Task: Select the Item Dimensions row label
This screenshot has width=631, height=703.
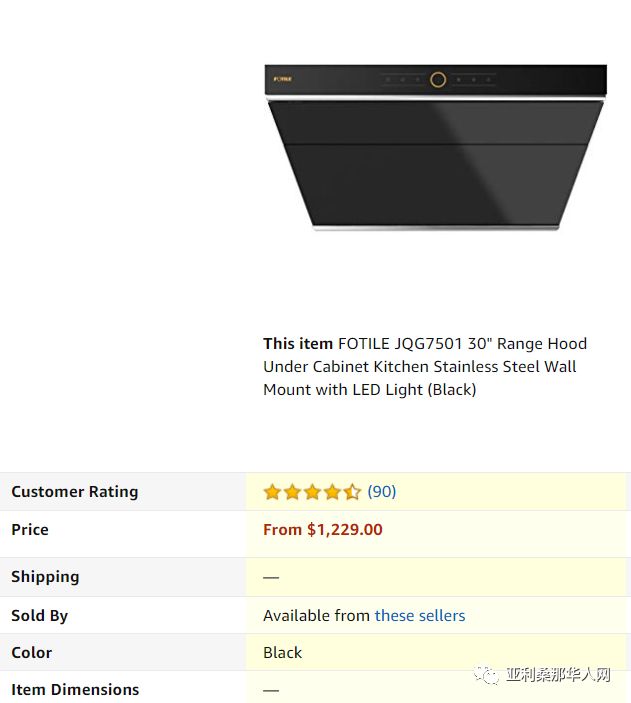Action: [75, 690]
